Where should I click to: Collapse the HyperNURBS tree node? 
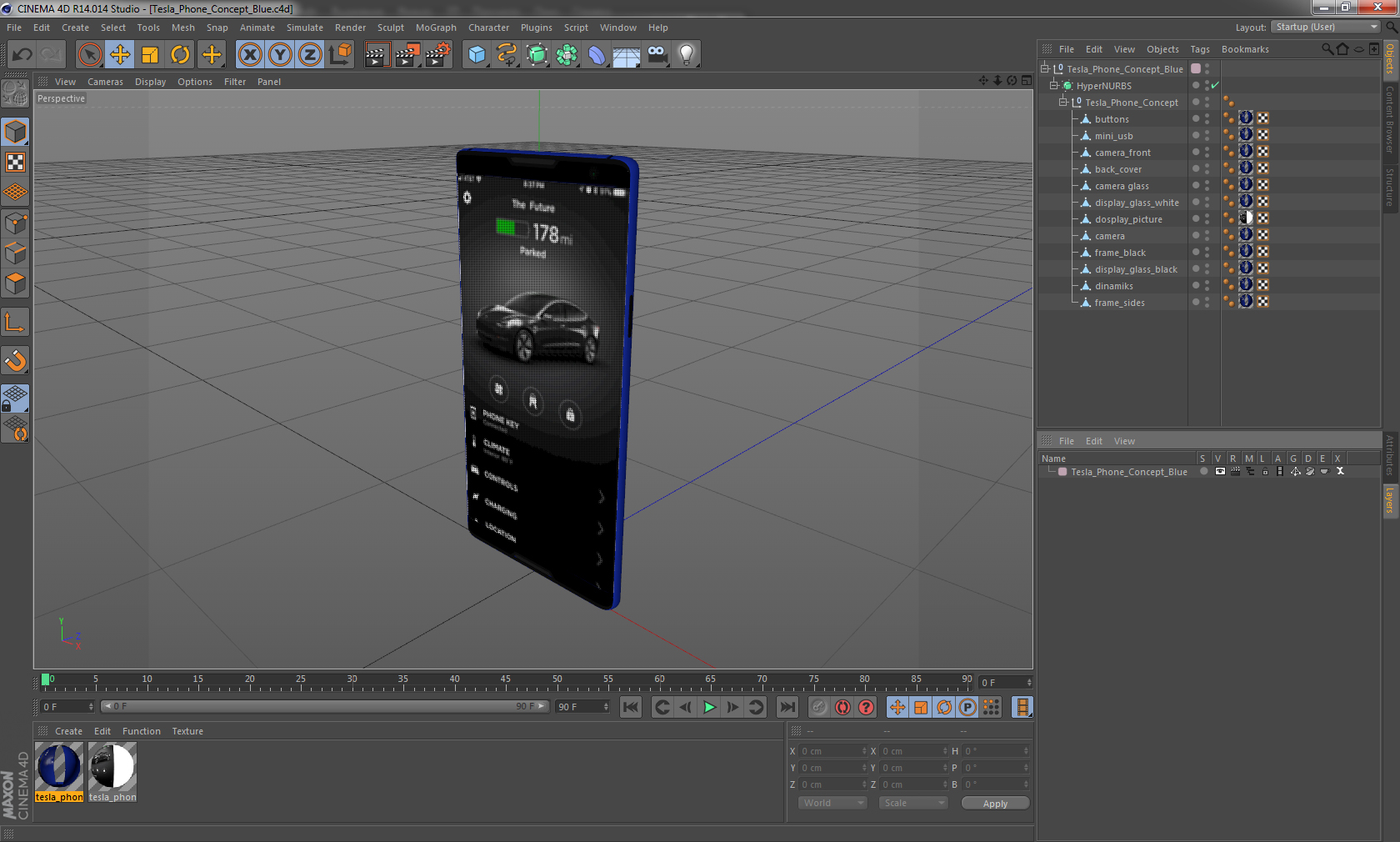coord(1053,85)
